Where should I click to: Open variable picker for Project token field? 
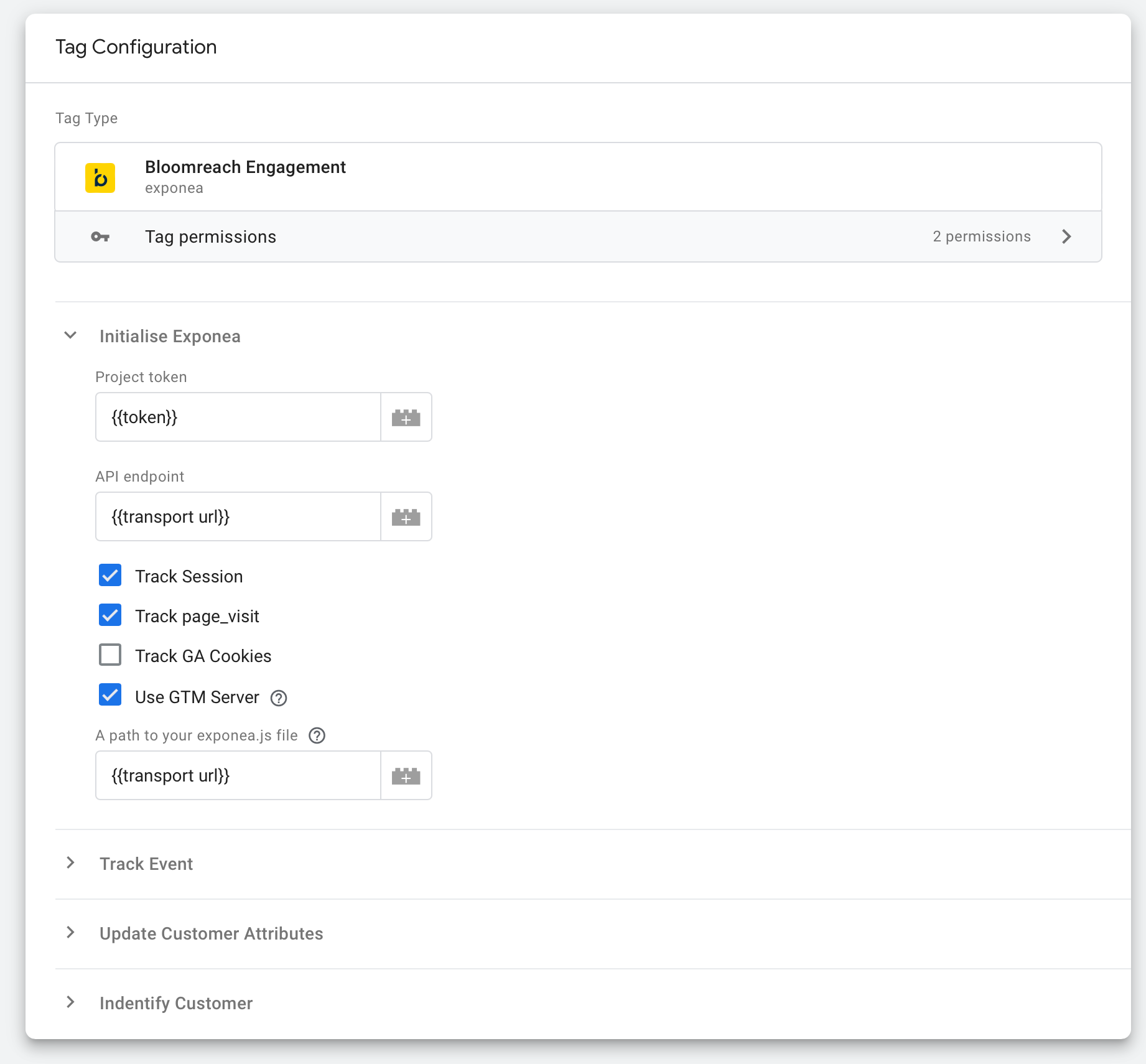click(406, 417)
